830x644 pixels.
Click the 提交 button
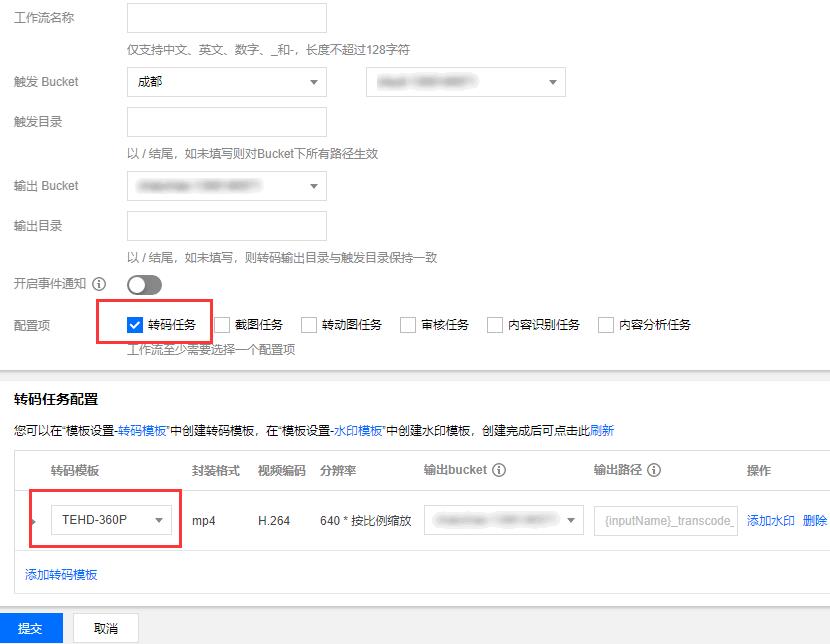coord(31,628)
